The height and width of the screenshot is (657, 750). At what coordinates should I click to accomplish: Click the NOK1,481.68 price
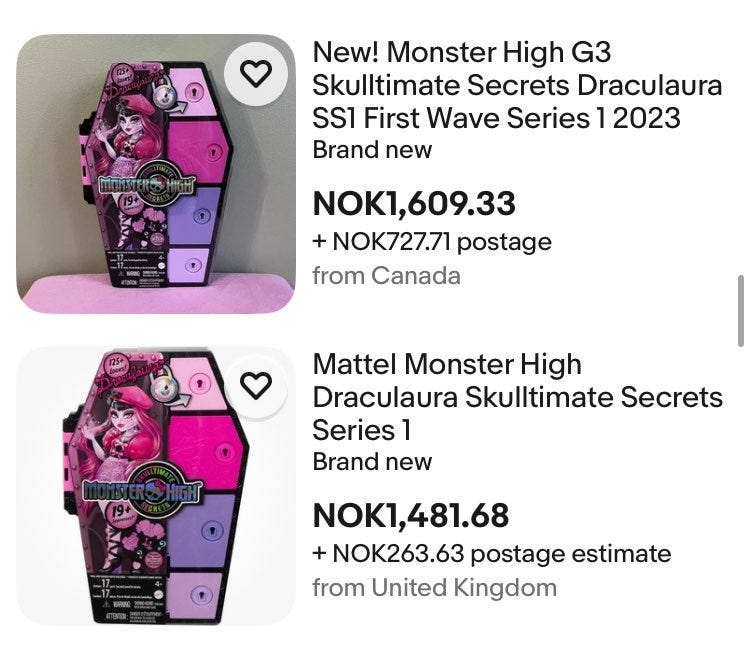pos(411,516)
